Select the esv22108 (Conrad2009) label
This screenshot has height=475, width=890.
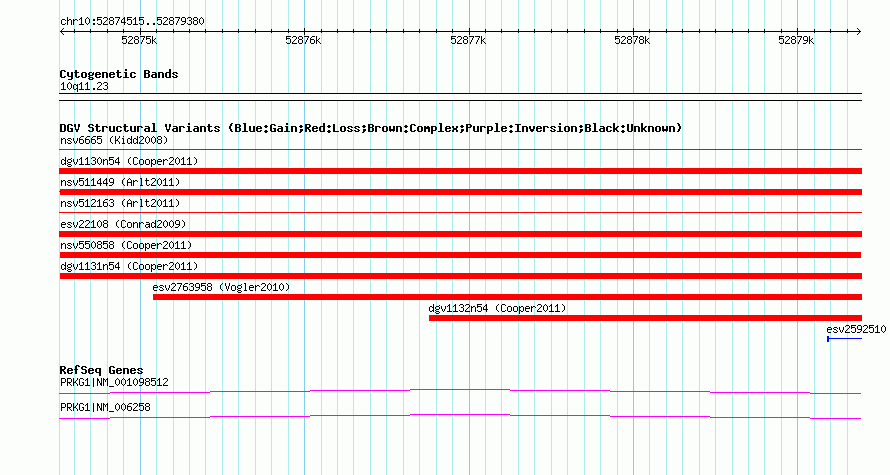123,224
